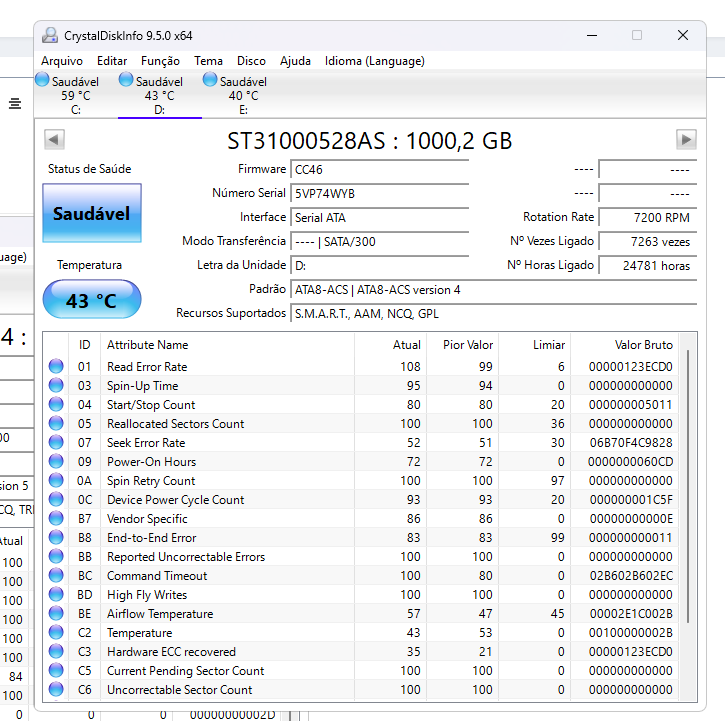Click the Letra da Unidade field D:
Screen dimensions: 725x721
(x=380, y=265)
